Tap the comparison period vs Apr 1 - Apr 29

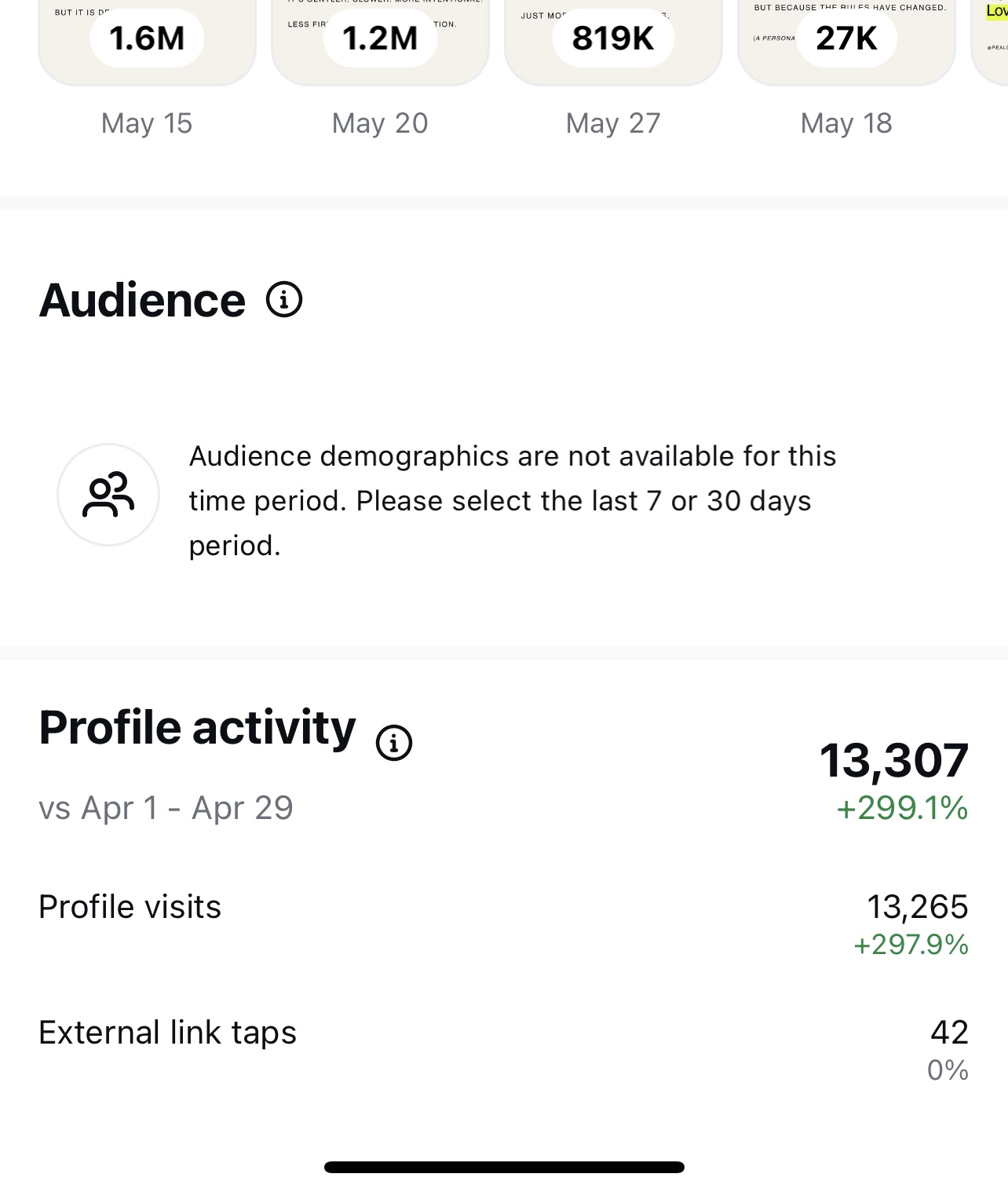tap(166, 808)
